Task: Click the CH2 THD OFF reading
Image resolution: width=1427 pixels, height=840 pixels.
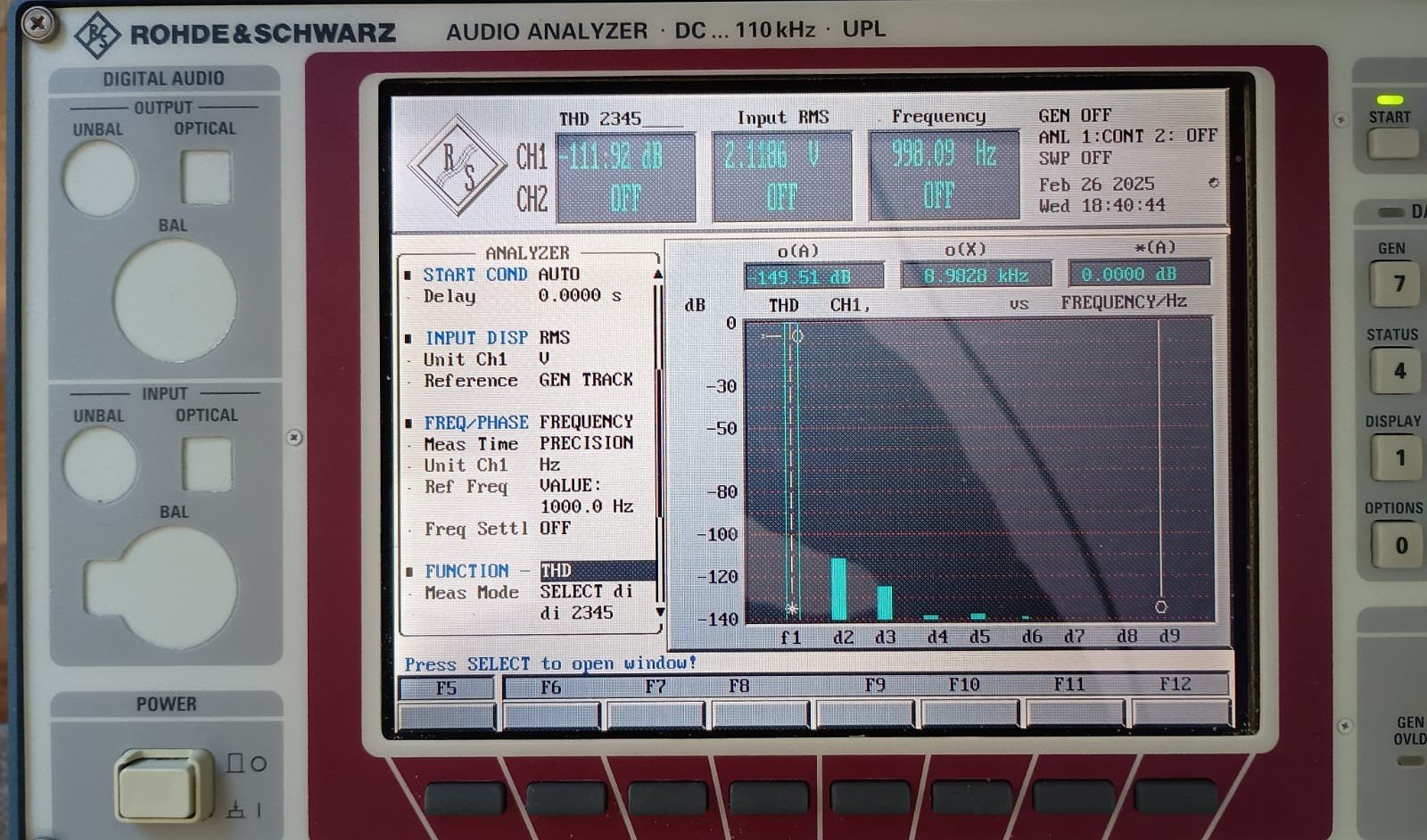Action: click(625, 198)
